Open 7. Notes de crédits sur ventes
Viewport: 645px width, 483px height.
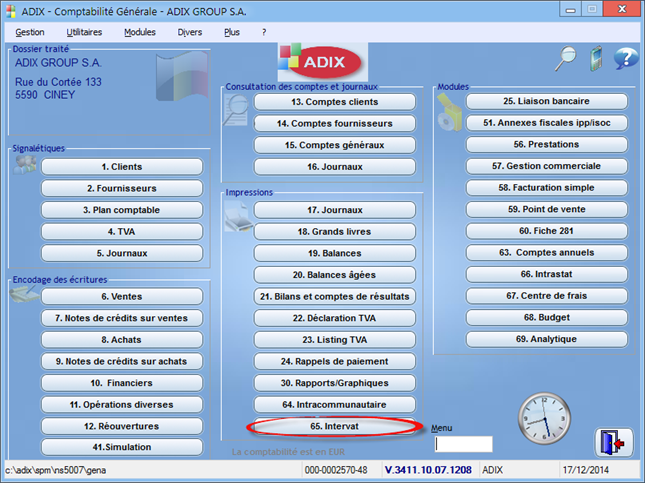pos(122,318)
